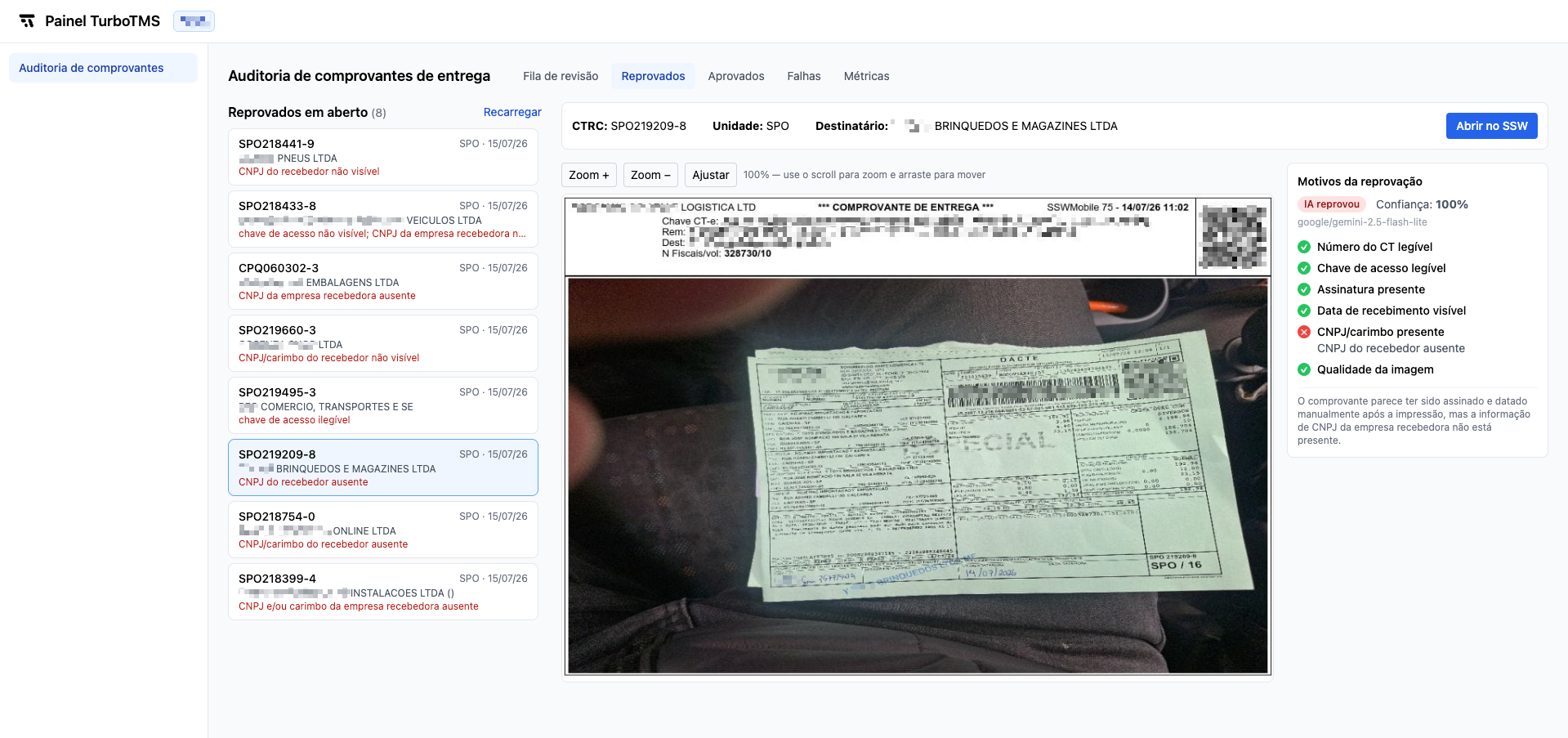
Task: Select rejected item SPO218399-4
Action: click(x=383, y=592)
